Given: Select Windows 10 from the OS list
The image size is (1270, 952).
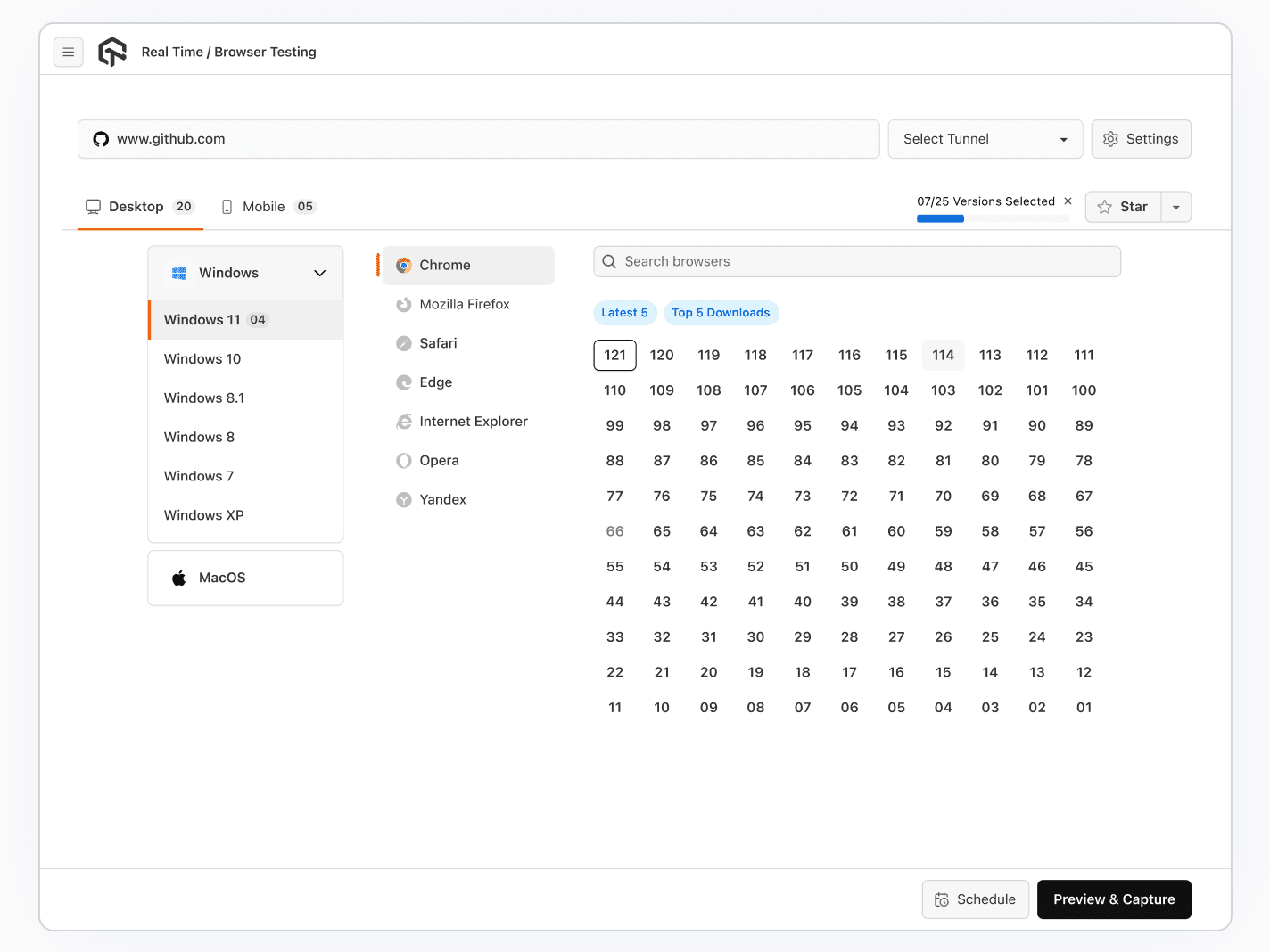Looking at the screenshot, I should (x=202, y=358).
